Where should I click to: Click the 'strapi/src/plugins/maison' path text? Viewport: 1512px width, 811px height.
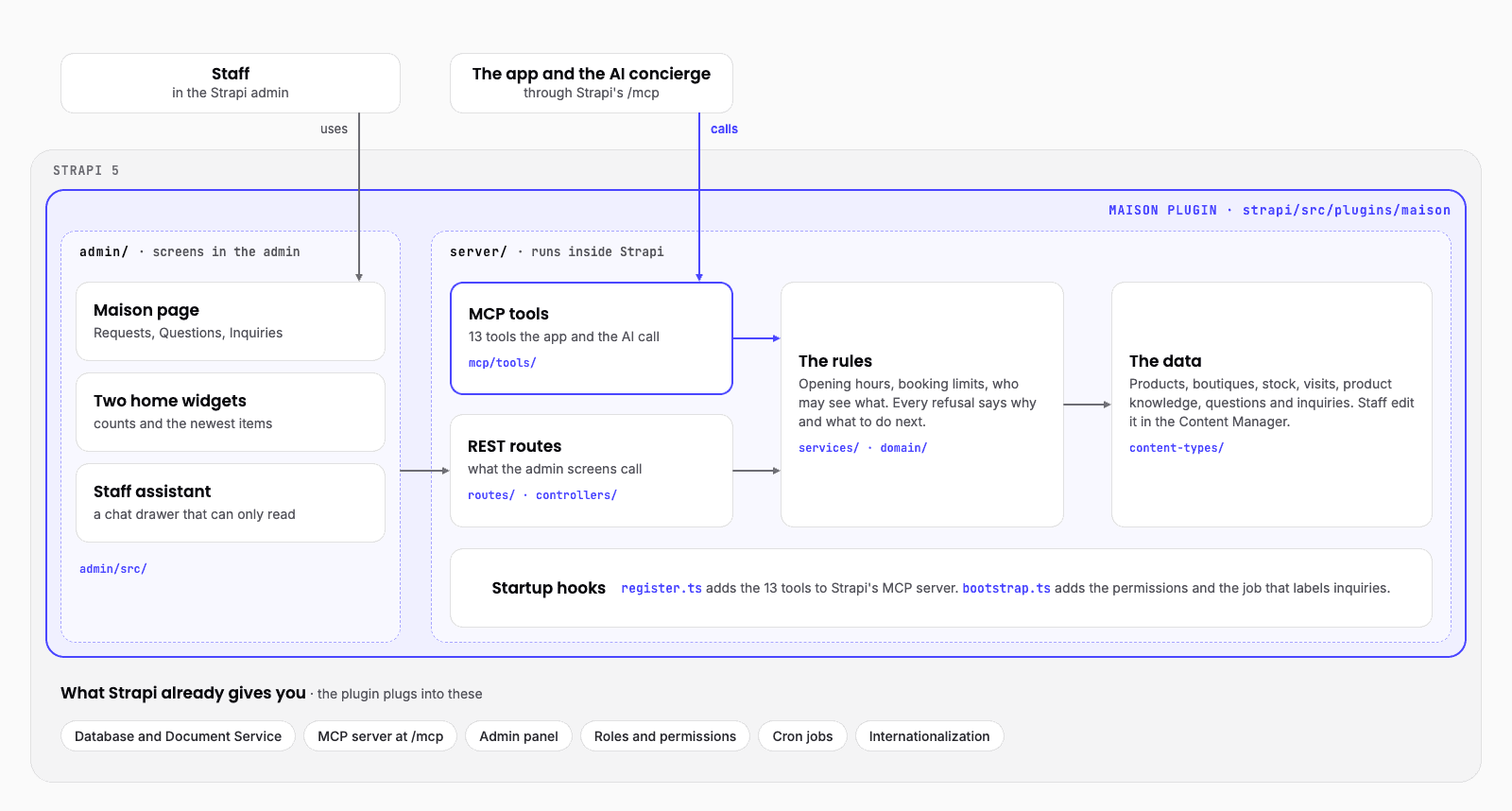point(1347,211)
